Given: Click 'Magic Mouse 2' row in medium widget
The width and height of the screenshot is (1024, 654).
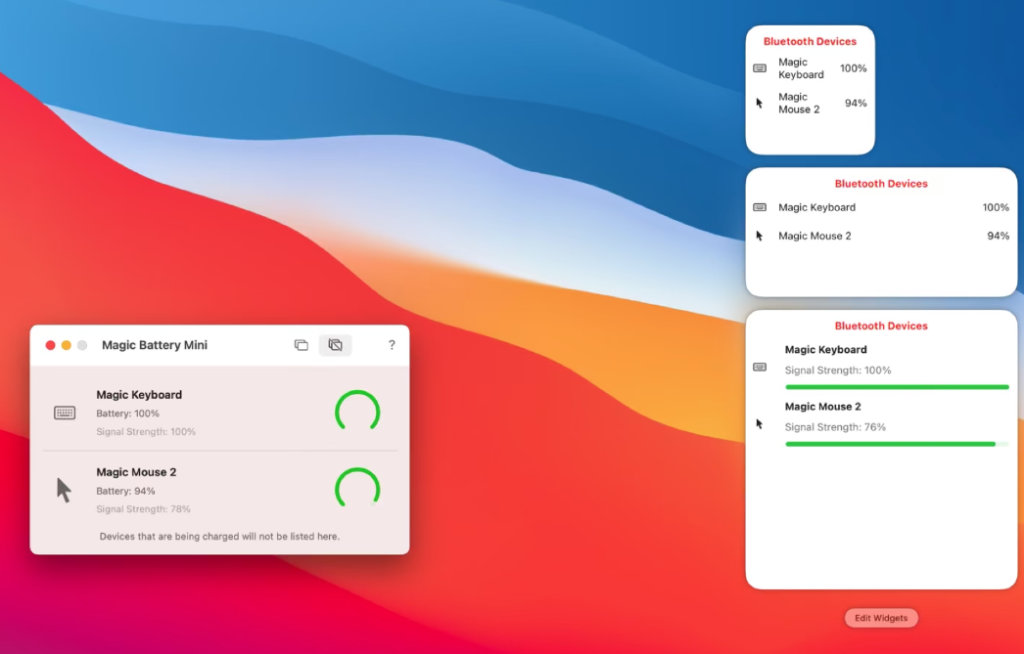Looking at the screenshot, I should click(x=881, y=236).
